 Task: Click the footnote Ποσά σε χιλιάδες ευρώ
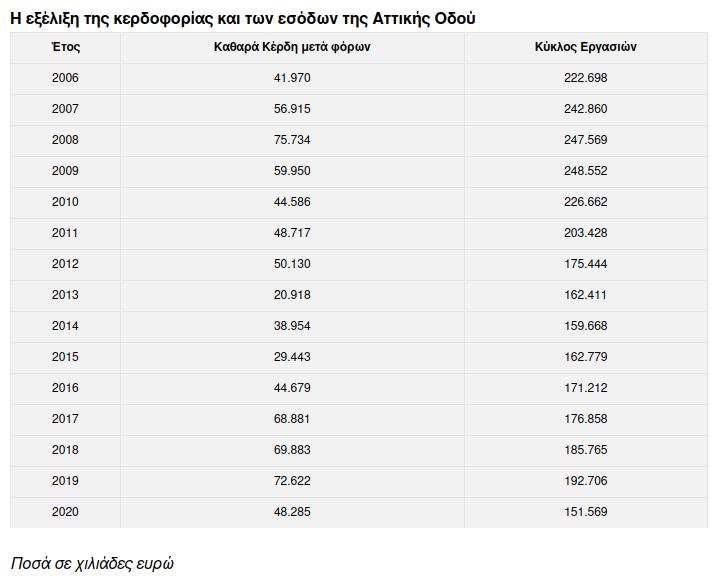tap(92, 563)
